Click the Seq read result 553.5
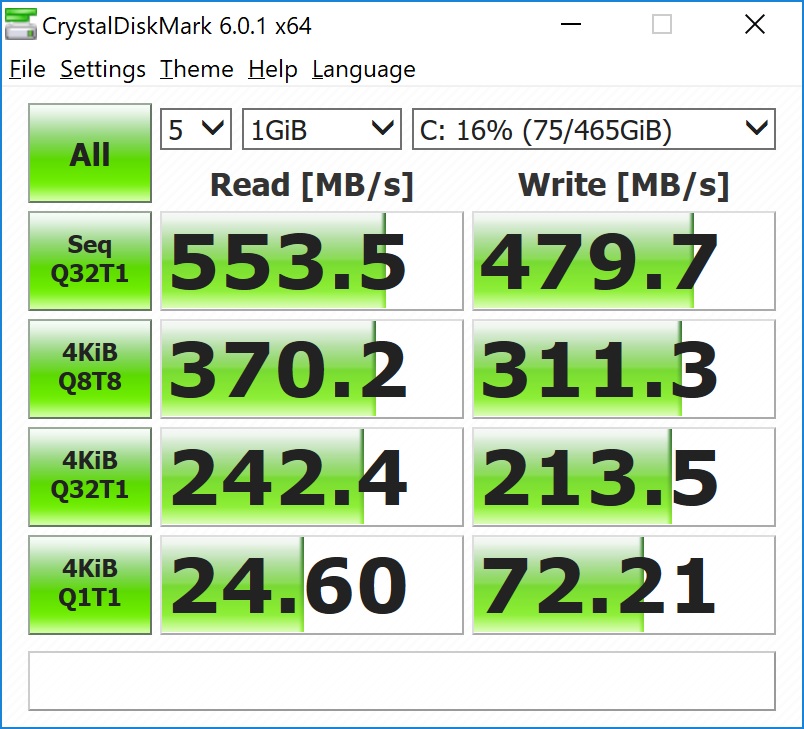The image size is (804, 729). coord(312,261)
